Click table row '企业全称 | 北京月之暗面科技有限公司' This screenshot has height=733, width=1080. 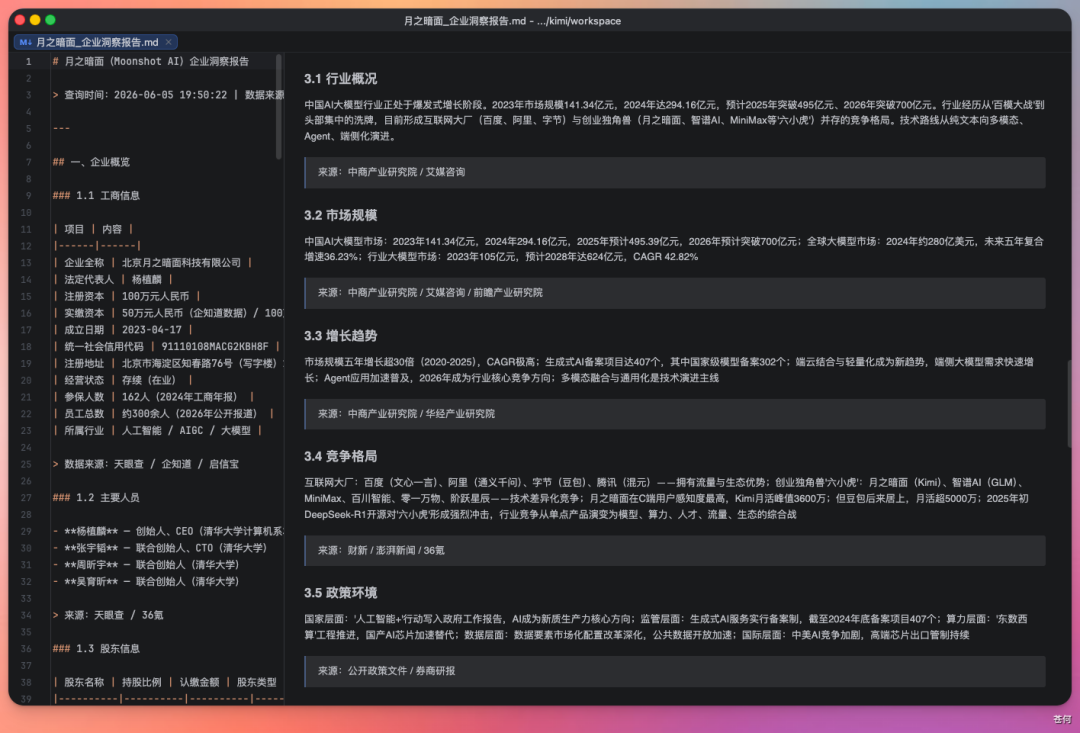(x=152, y=262)
